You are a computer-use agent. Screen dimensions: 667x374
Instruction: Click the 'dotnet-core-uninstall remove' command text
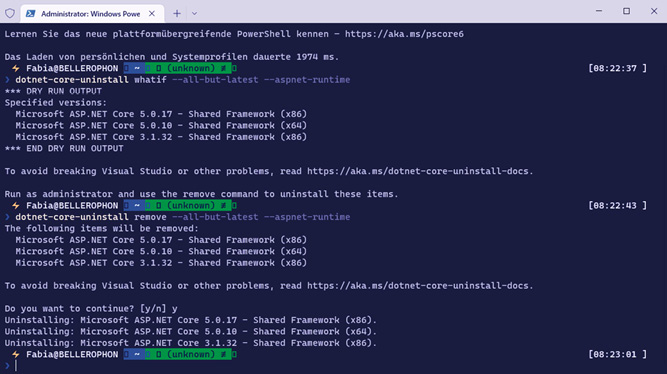click(91, 217)
